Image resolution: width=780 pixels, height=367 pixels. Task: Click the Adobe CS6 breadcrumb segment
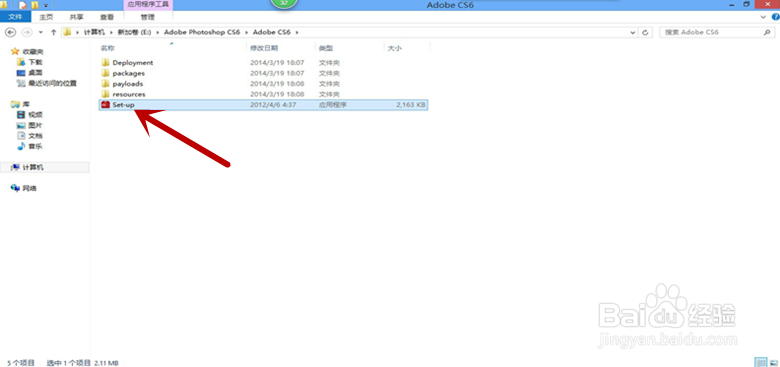pos(272,32)
